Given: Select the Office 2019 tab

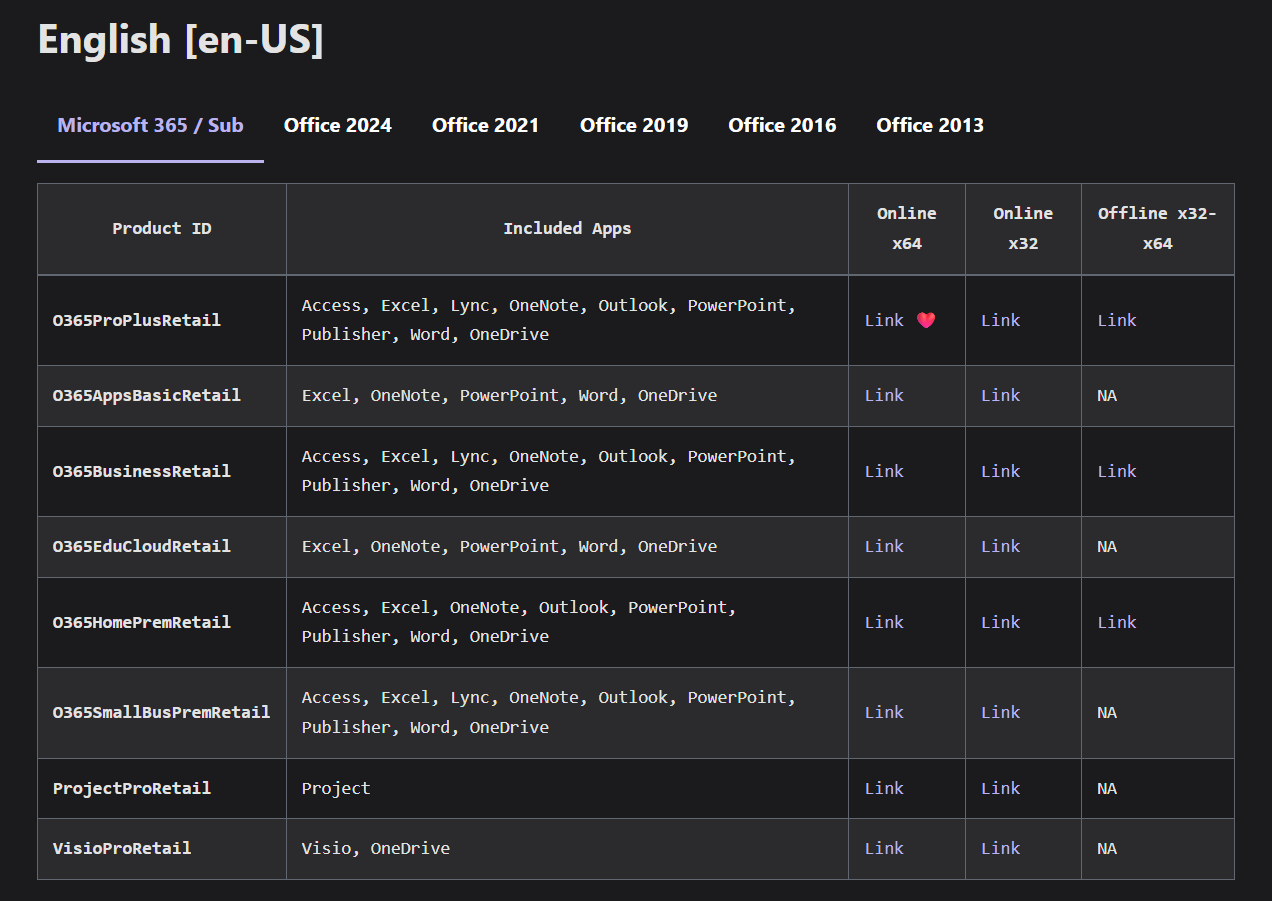Looking at the screenshot, I should (x=634, y=125).
